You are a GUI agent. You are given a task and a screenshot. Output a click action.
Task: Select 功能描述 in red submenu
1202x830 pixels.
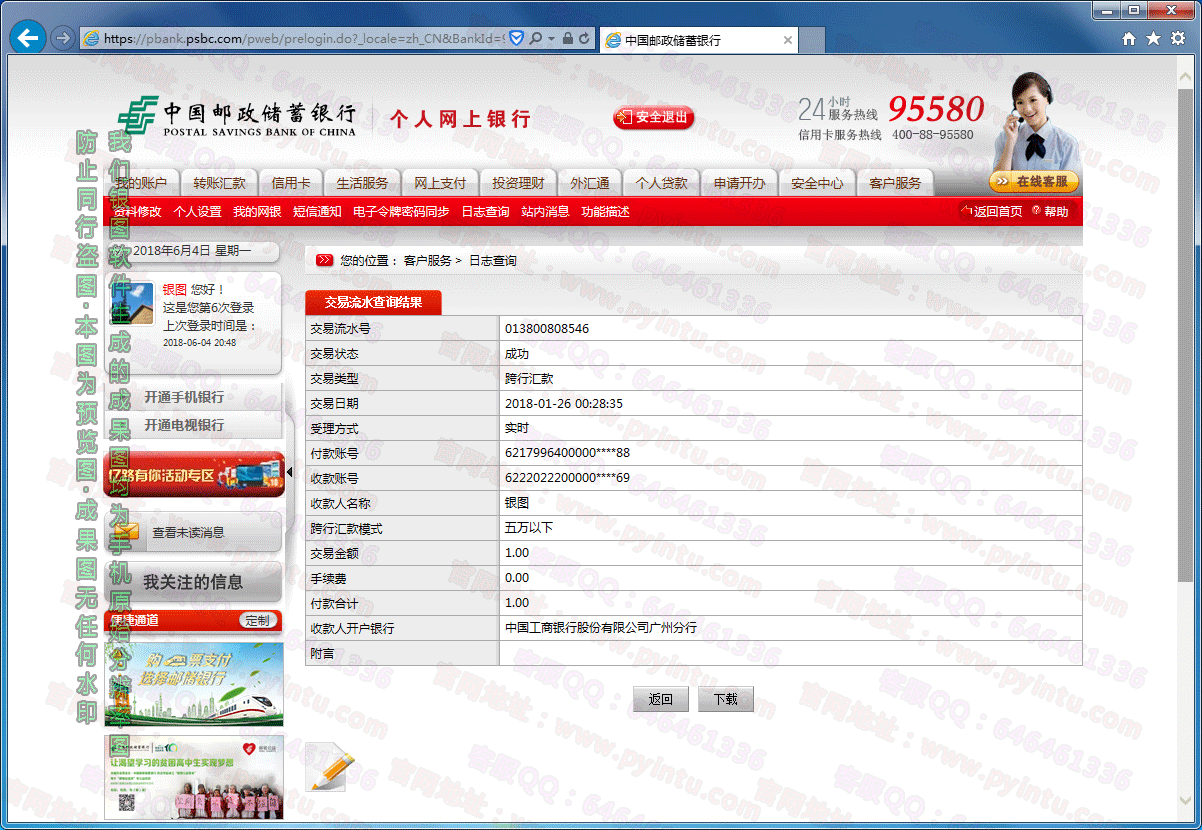[605, 211]
